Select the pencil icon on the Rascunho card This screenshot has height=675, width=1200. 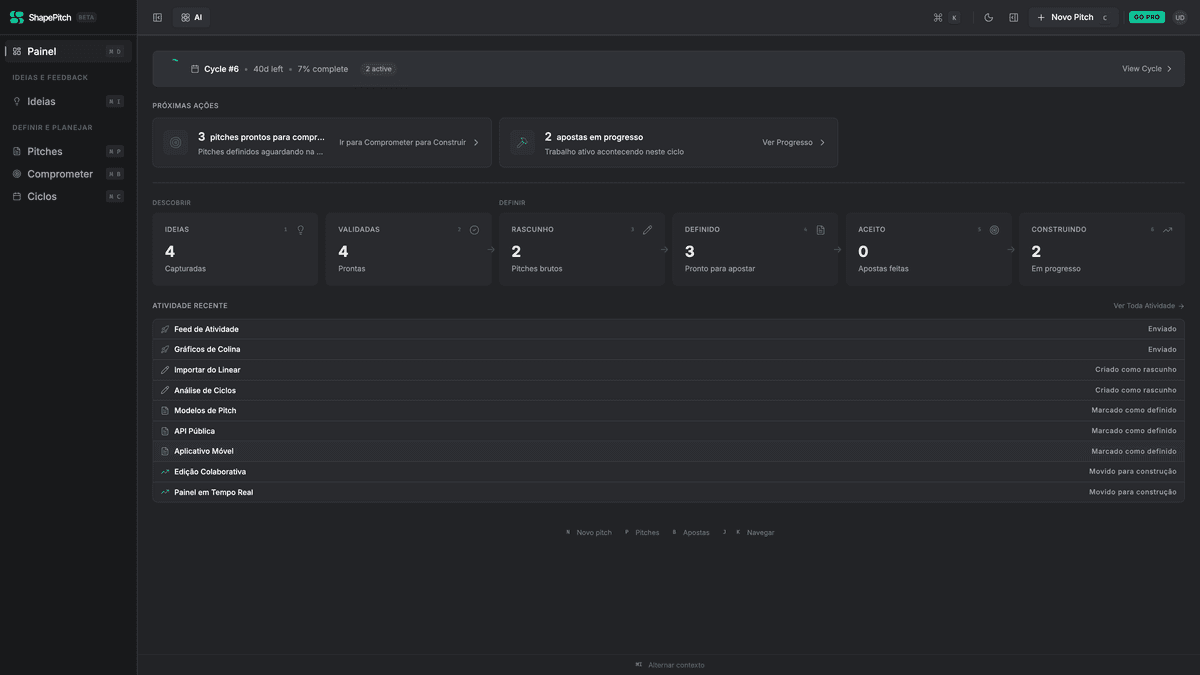(648, 229)
